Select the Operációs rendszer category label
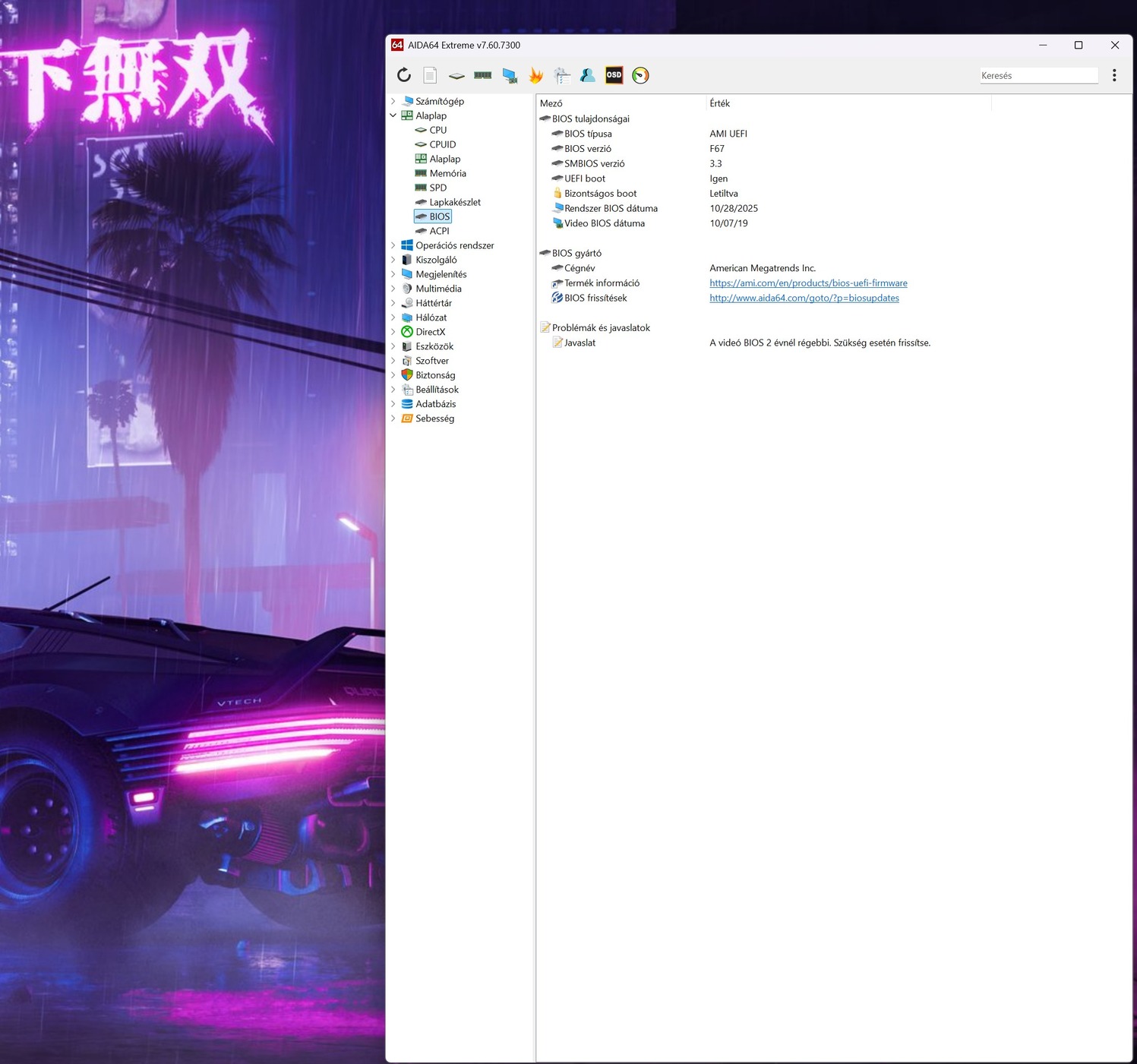 (455, 245)
